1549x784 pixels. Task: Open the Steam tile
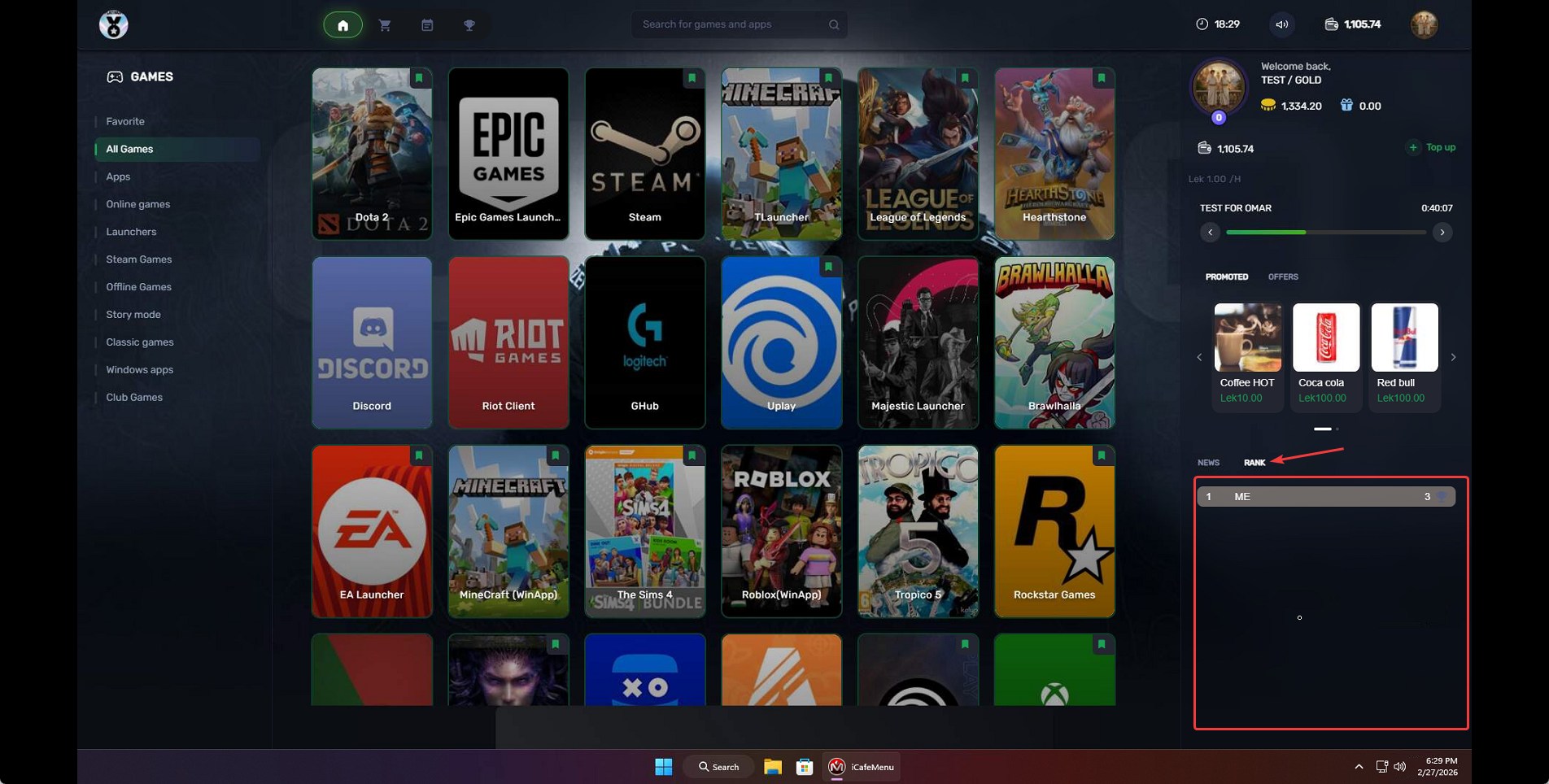[645, 154]
